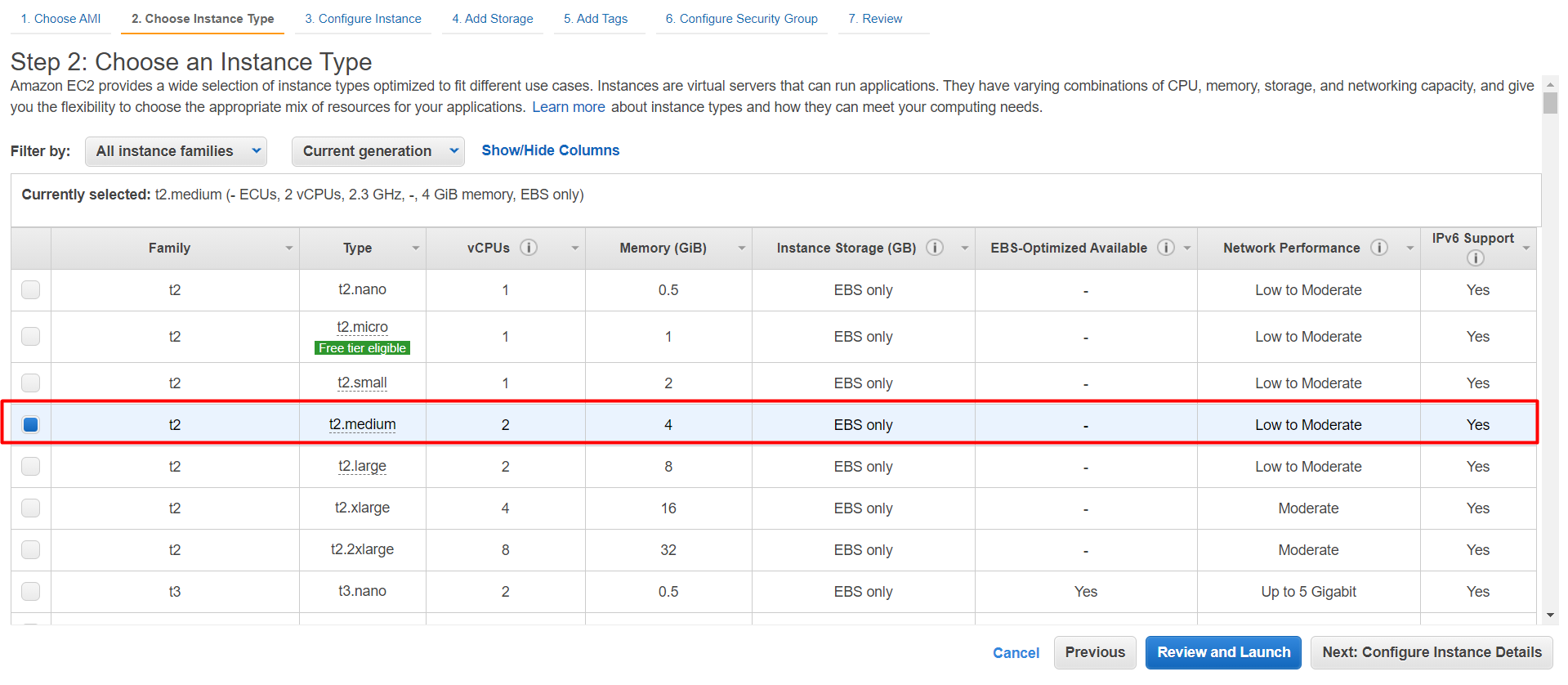
Task: Open the IPv6 Support info icon
Action: pos(1476,258)
